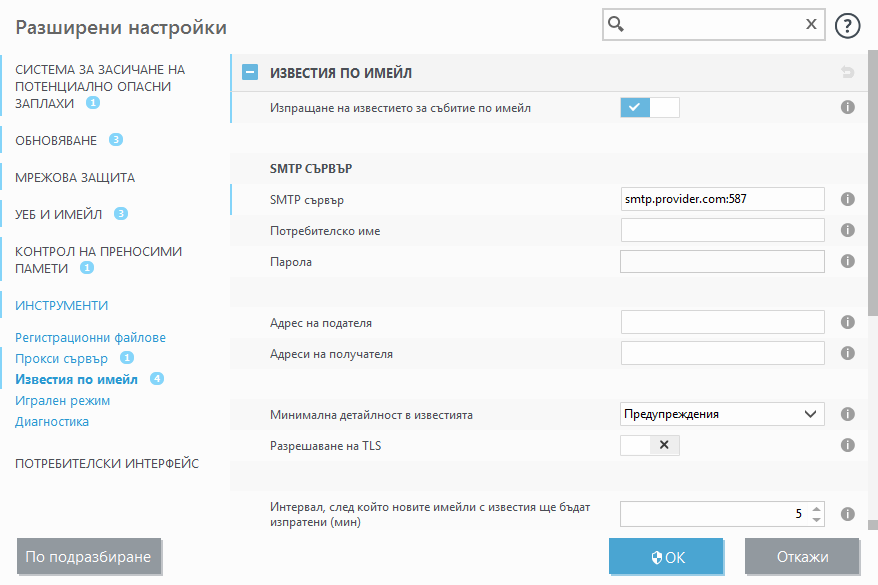Viewport: 878px width, 585px height.
Task: Open the Диагностика page
Action: [x=49, y=421]
